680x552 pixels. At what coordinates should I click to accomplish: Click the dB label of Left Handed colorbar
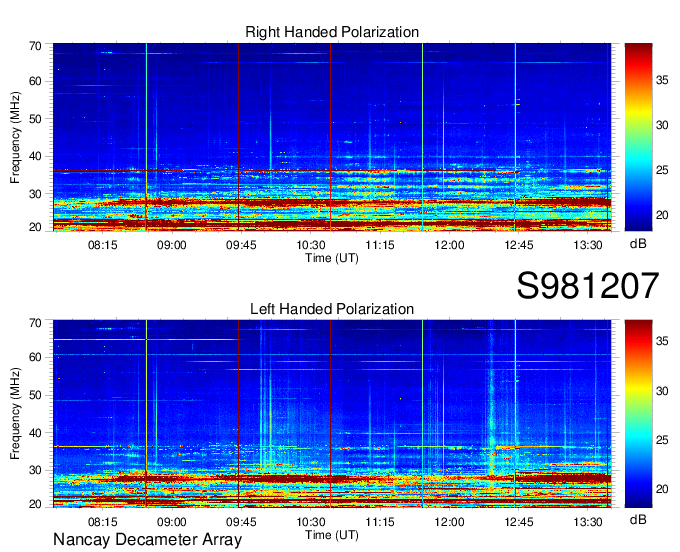click(x=638, y=519)
